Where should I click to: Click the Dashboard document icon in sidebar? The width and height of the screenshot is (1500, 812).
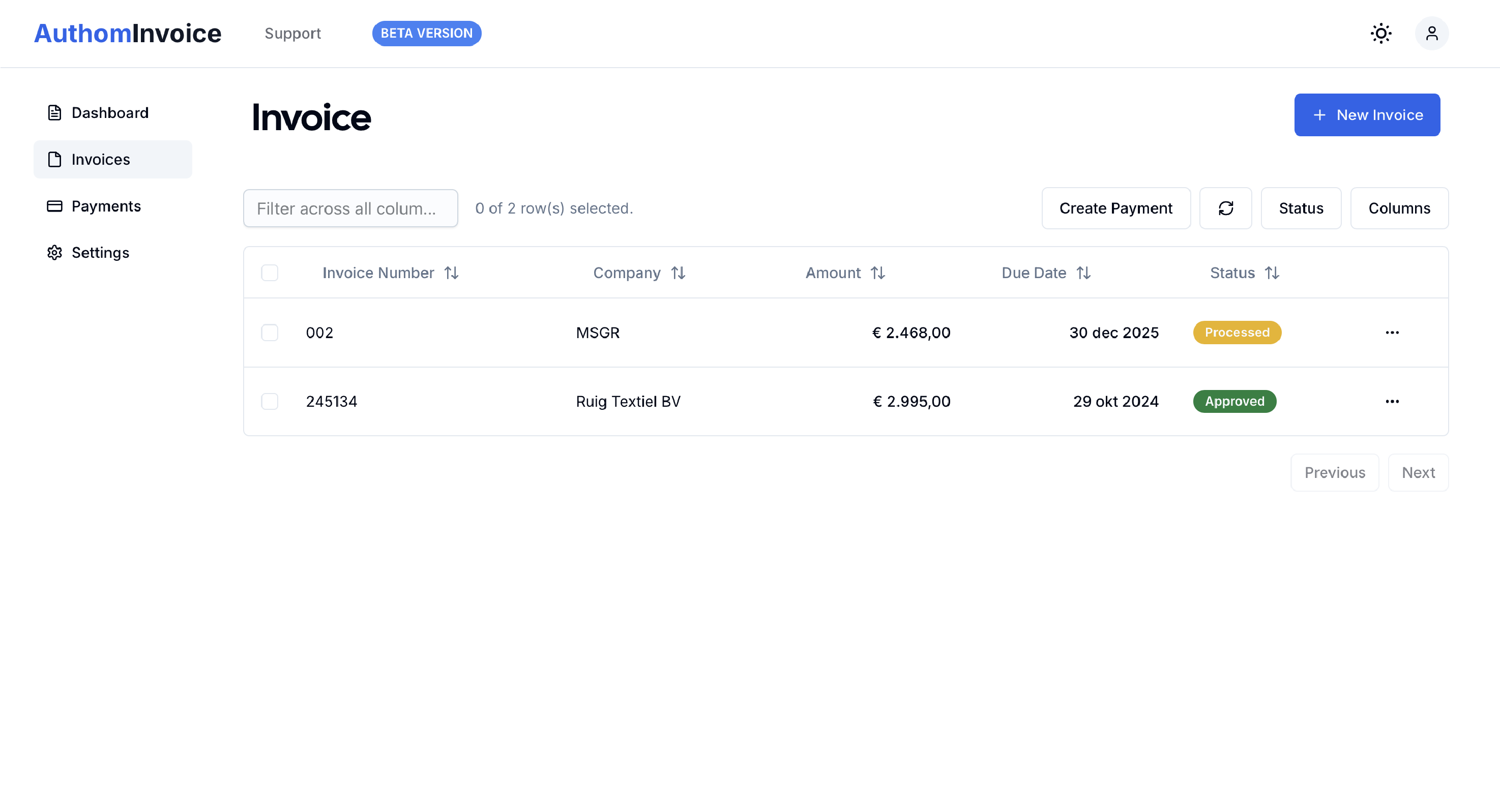(54, 112)
